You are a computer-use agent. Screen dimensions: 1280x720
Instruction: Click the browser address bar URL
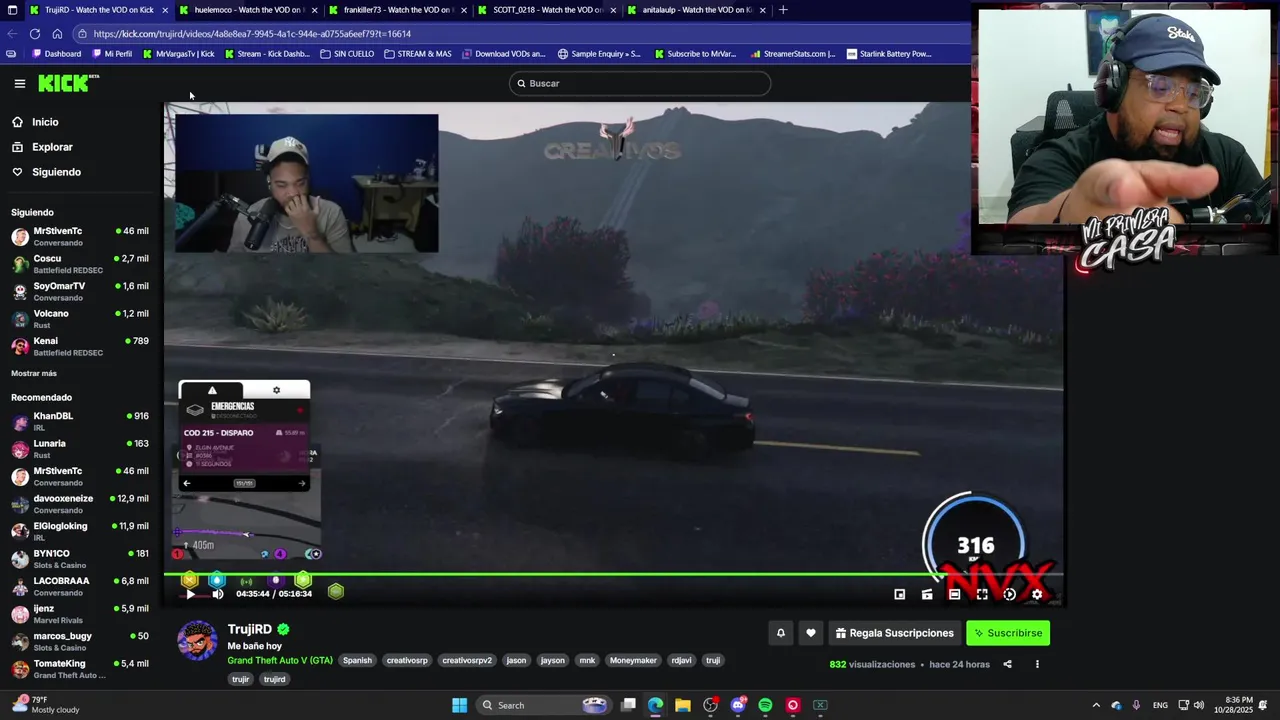(252, 34)
